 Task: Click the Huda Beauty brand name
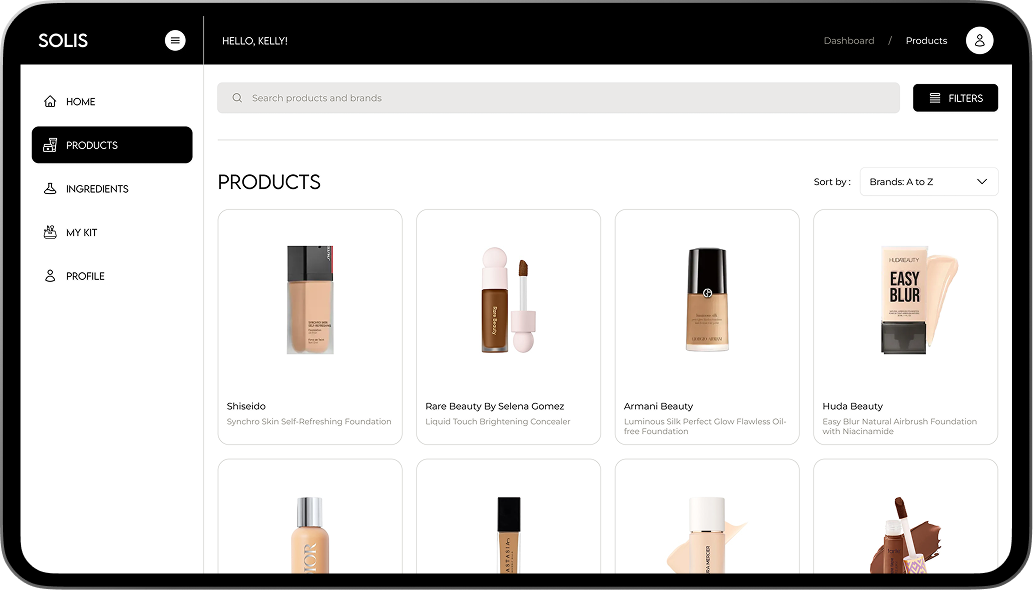tap(852, 406)
